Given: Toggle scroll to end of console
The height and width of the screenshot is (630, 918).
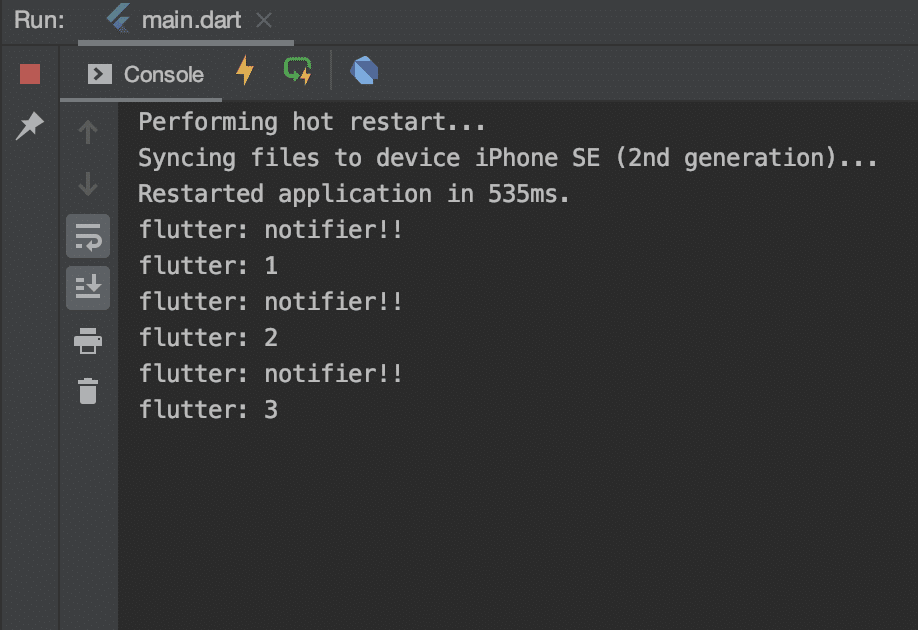Looking at the screenshot, I should point(88,288).
